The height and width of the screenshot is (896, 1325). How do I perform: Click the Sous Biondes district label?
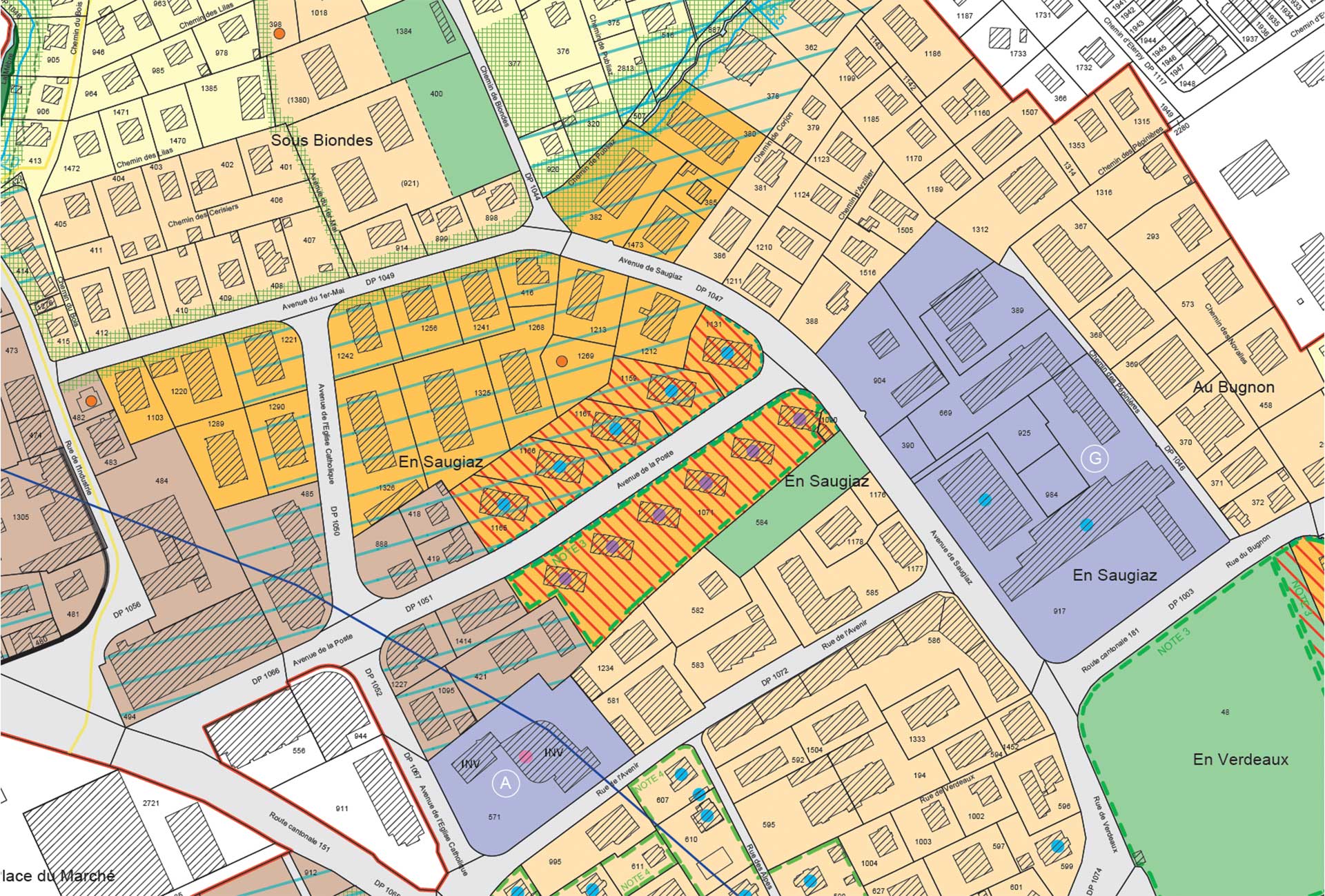click(322, 140)
